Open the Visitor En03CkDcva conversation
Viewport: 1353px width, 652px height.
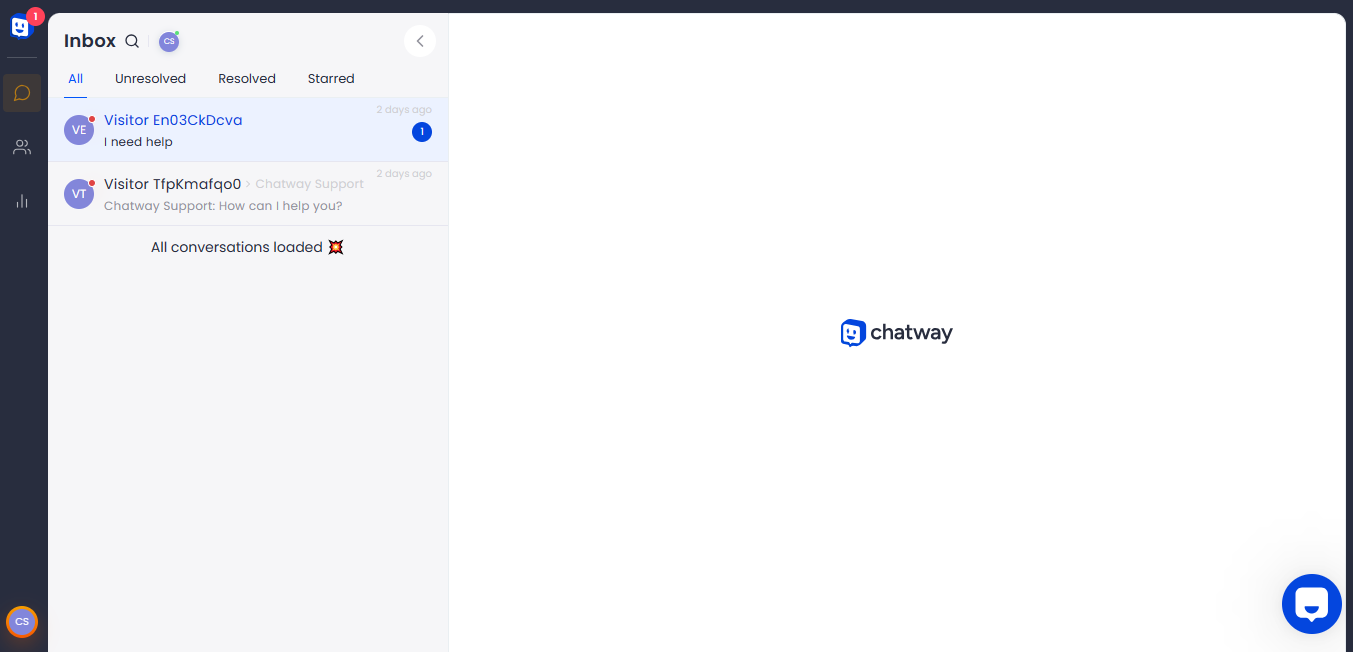[248, 130]
